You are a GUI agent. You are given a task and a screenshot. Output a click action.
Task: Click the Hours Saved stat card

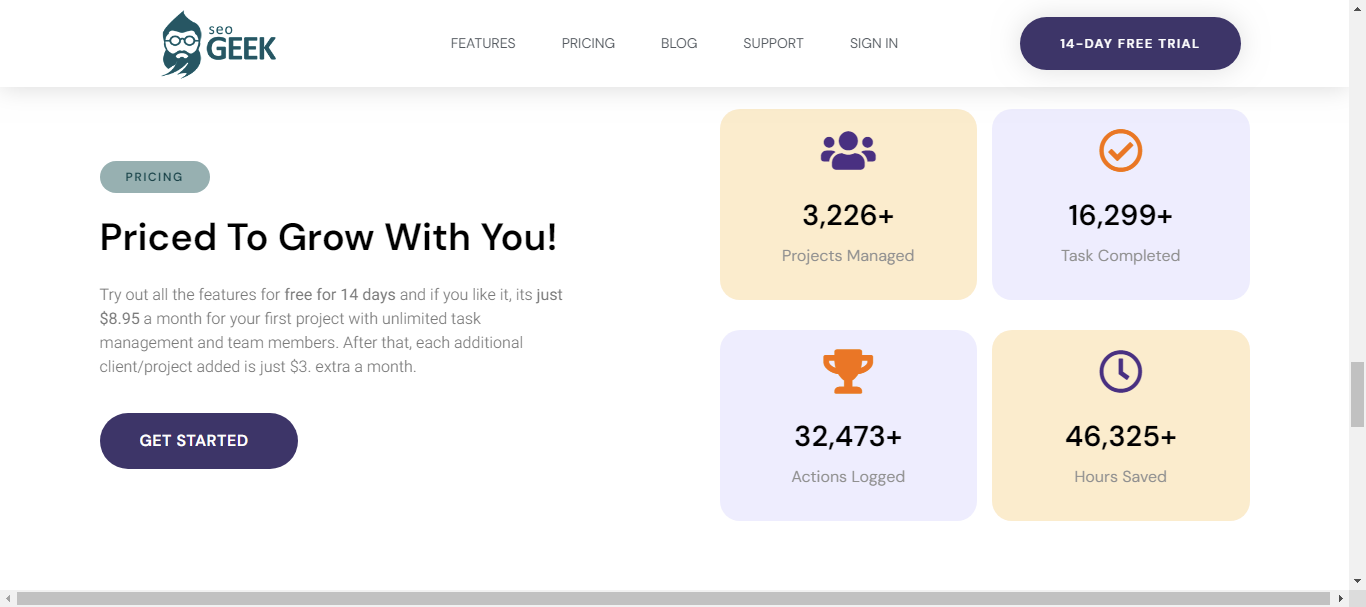tap(1120, 425)
